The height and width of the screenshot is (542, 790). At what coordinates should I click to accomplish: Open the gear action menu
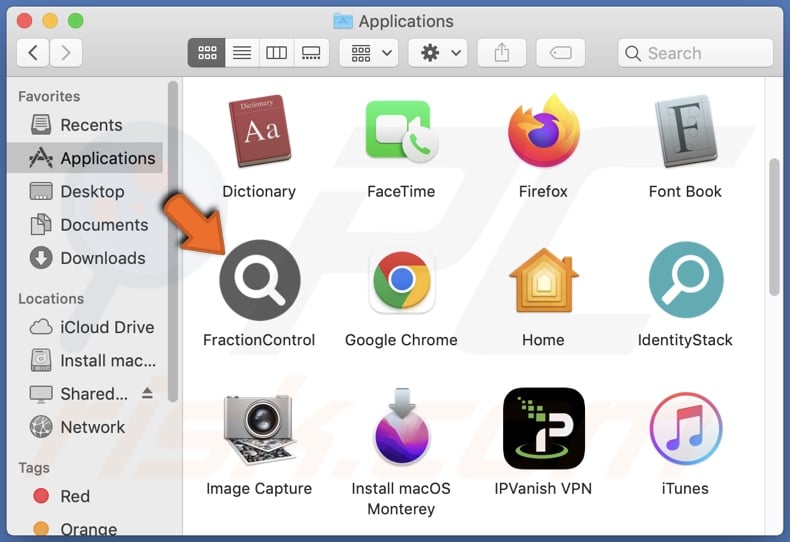438,53
